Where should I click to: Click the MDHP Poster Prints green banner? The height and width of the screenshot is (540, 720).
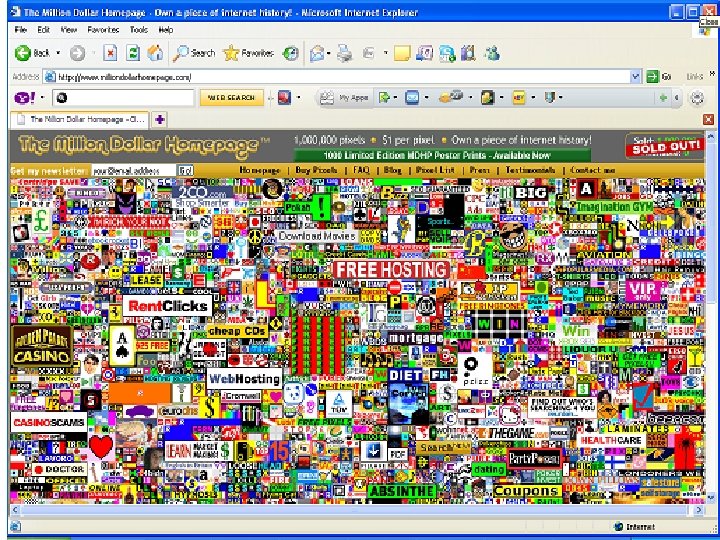pos(442,155)
